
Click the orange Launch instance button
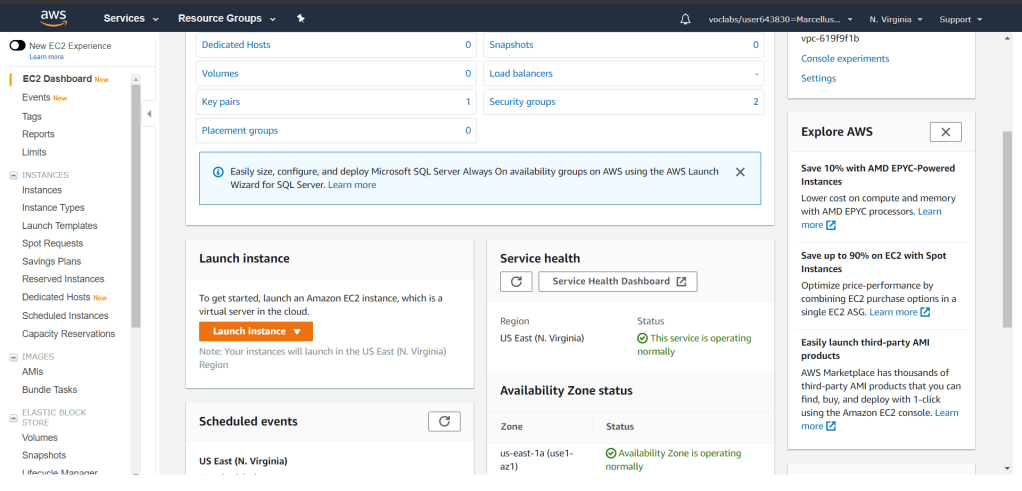(x=255, y=332)
